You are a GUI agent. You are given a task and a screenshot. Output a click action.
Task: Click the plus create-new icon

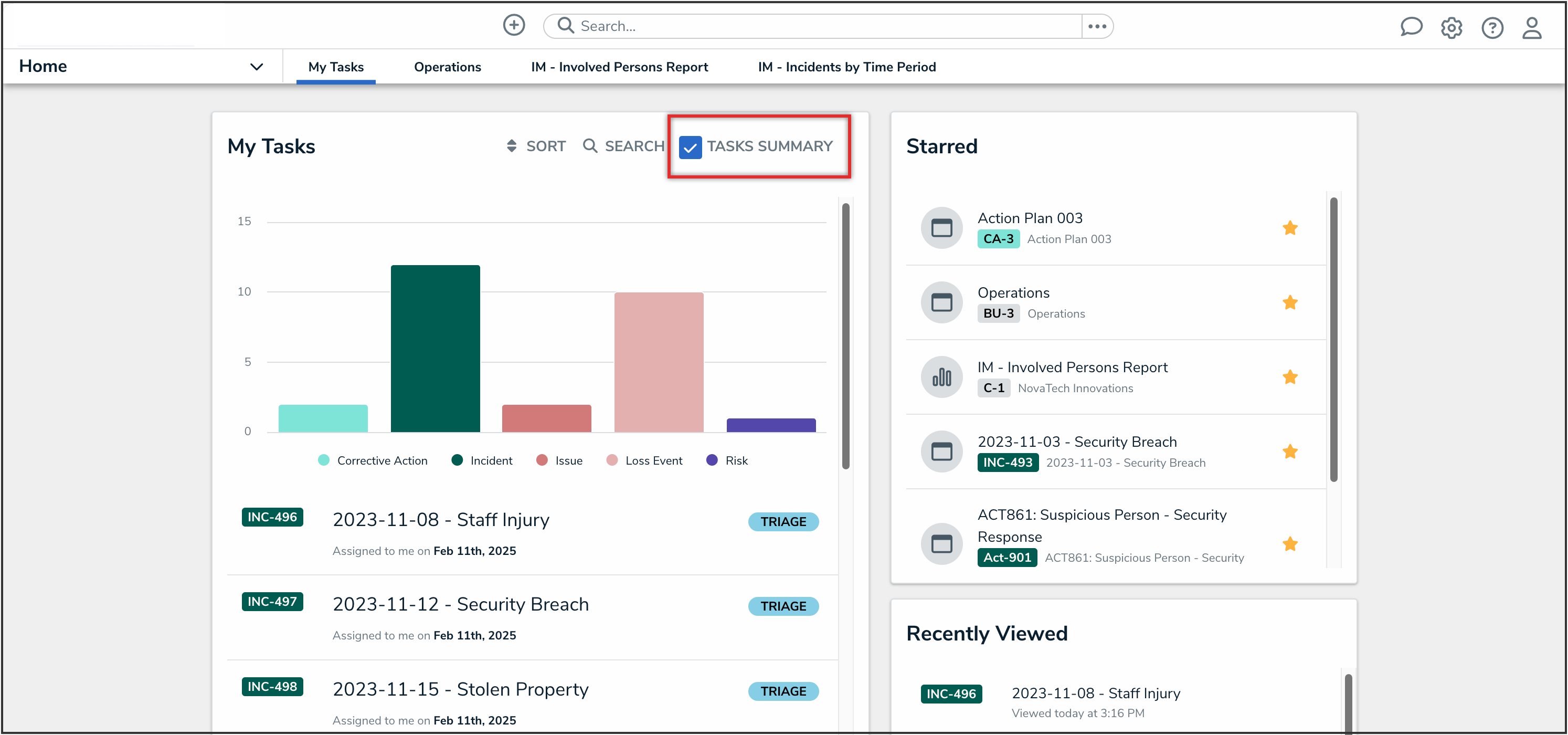514,26
